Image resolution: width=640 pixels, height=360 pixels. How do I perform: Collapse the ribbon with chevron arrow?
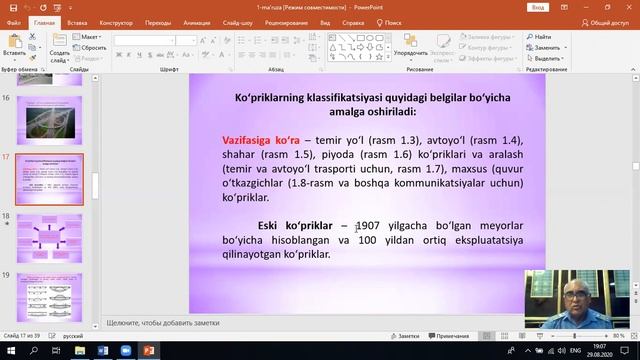coord(633,69)
